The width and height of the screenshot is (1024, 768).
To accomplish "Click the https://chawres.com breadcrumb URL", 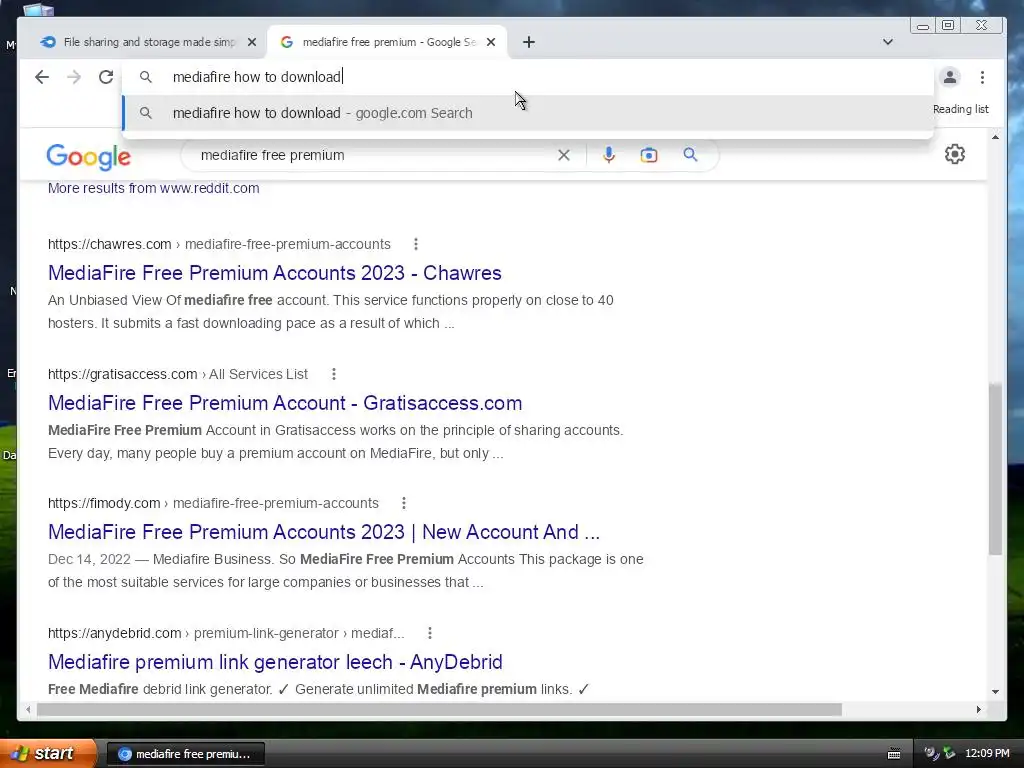I will point(109,244).
